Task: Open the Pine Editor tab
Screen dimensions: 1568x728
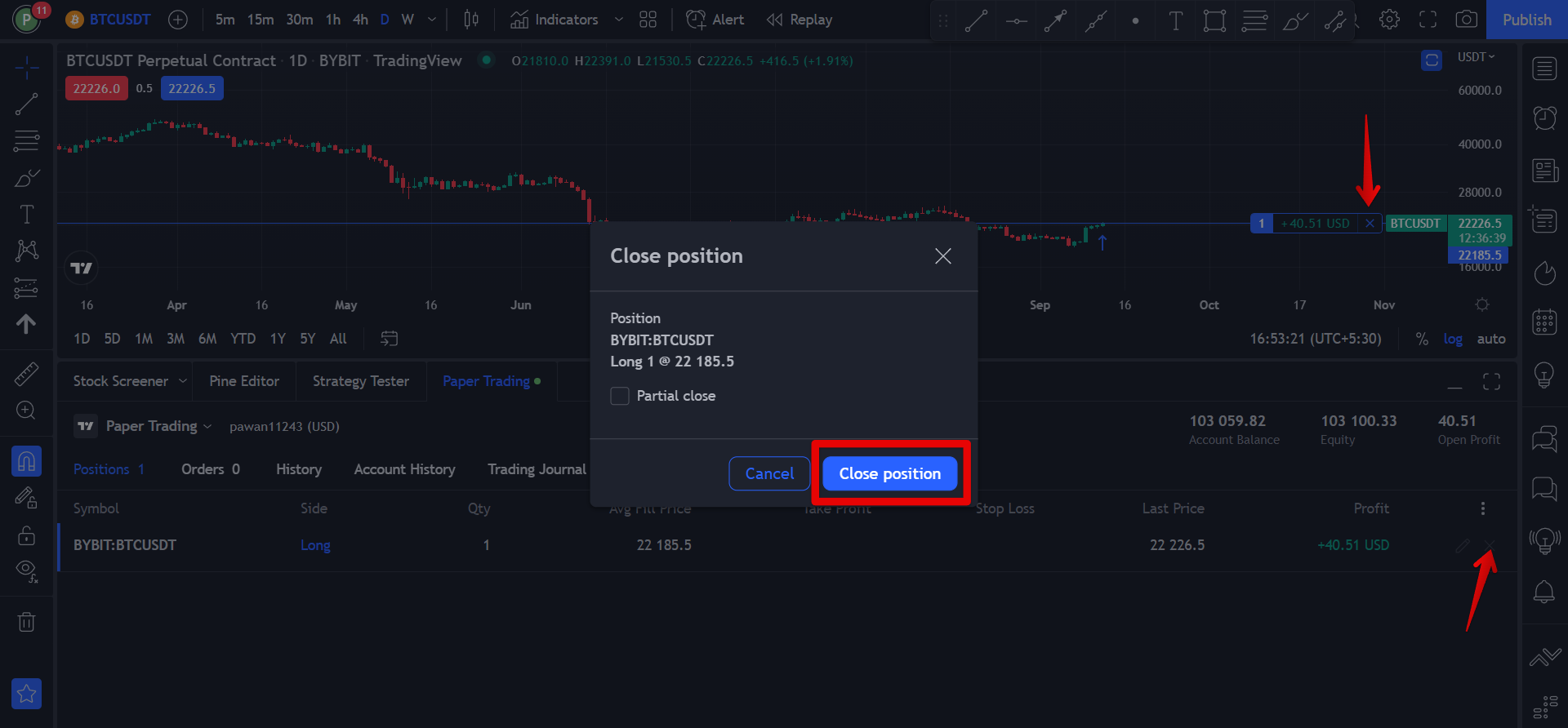Action: (244, 381)
